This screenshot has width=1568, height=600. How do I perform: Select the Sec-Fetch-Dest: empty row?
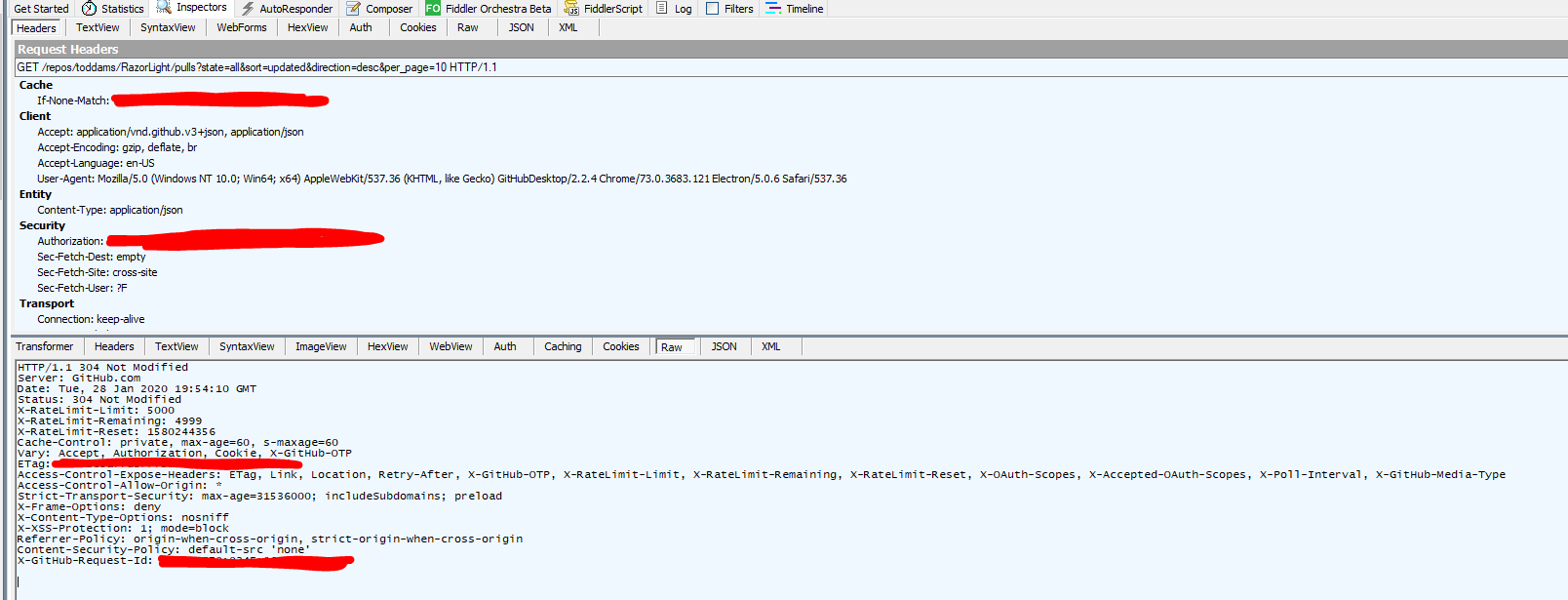coord(92,257)
